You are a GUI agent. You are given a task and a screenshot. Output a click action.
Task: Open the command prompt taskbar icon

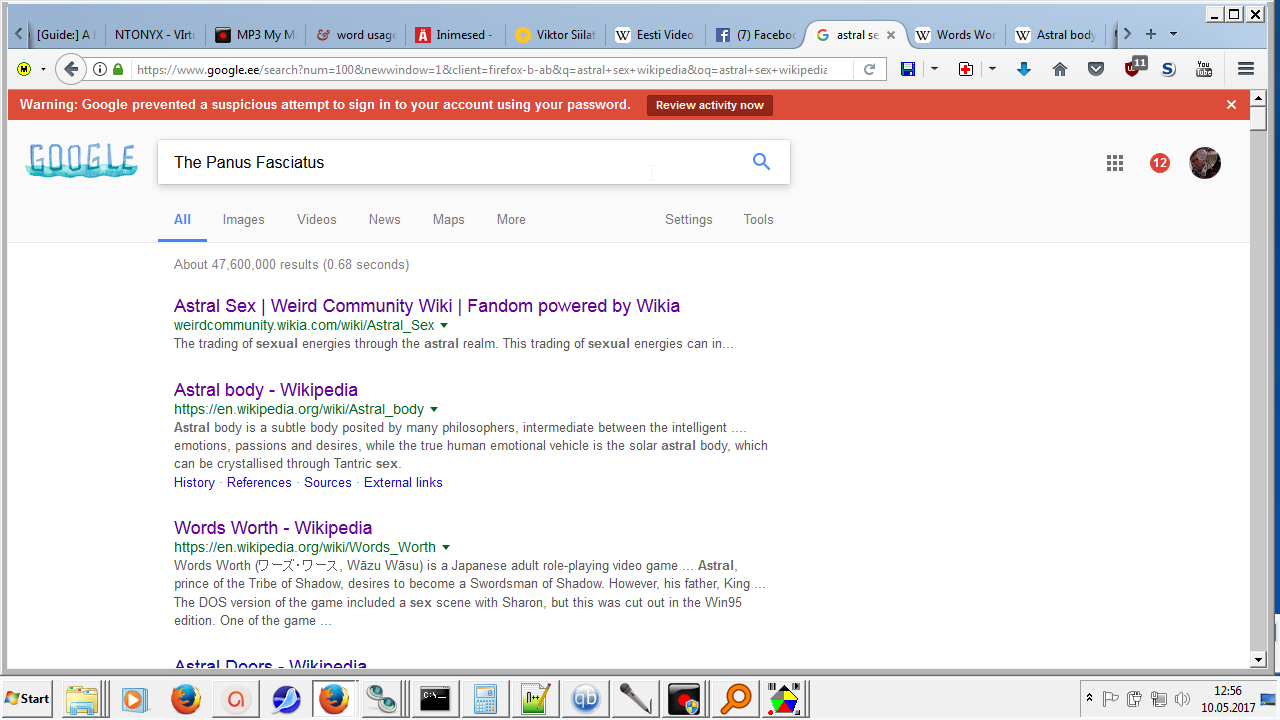[435, 699]
